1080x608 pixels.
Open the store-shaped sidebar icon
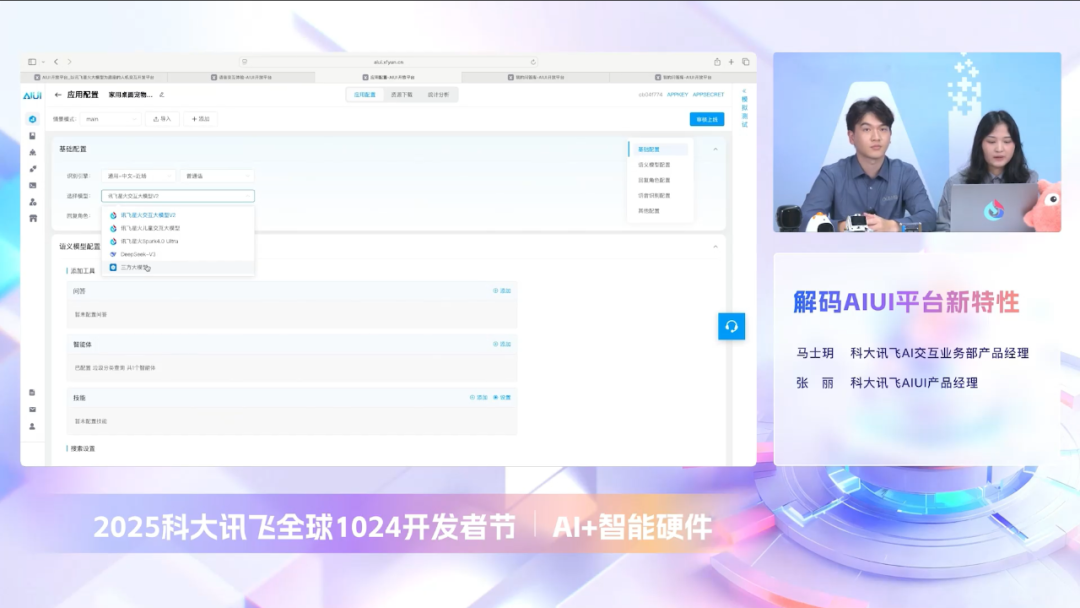(32, 218)
